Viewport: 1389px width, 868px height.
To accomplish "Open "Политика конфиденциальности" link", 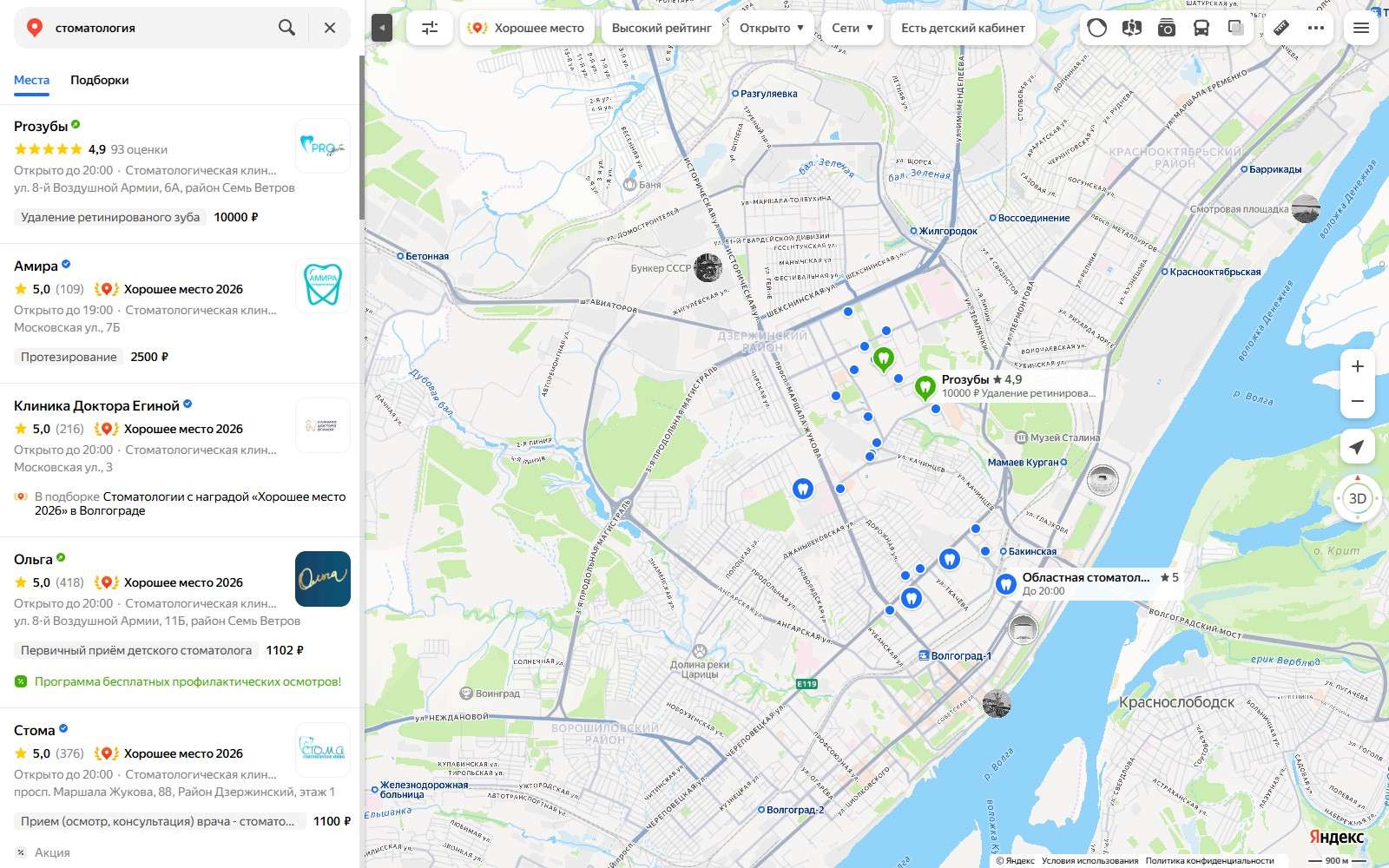I will [1209, 861].
